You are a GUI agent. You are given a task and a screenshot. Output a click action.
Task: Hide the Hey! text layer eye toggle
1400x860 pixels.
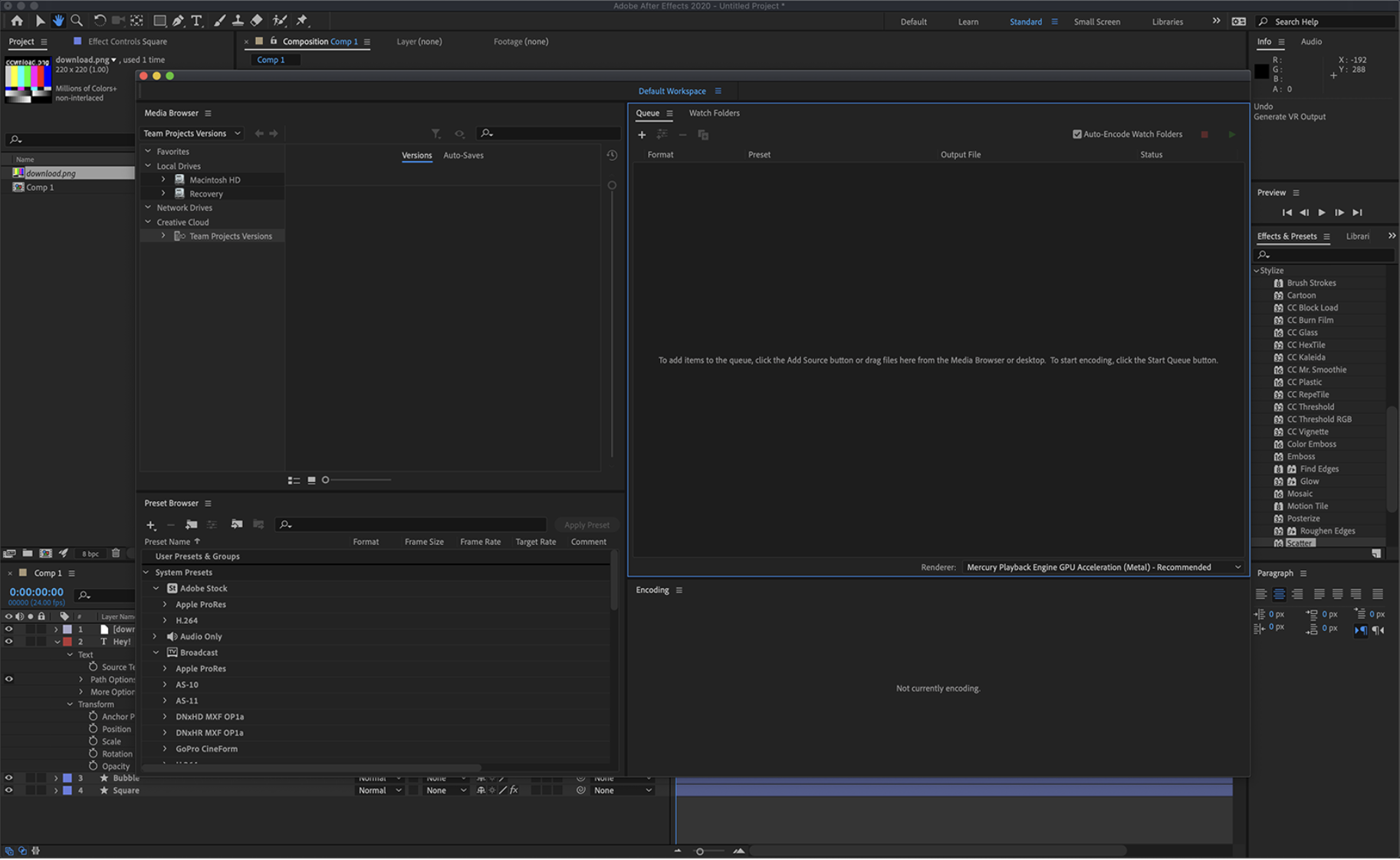pyautogui.click(x=9, y=642)
